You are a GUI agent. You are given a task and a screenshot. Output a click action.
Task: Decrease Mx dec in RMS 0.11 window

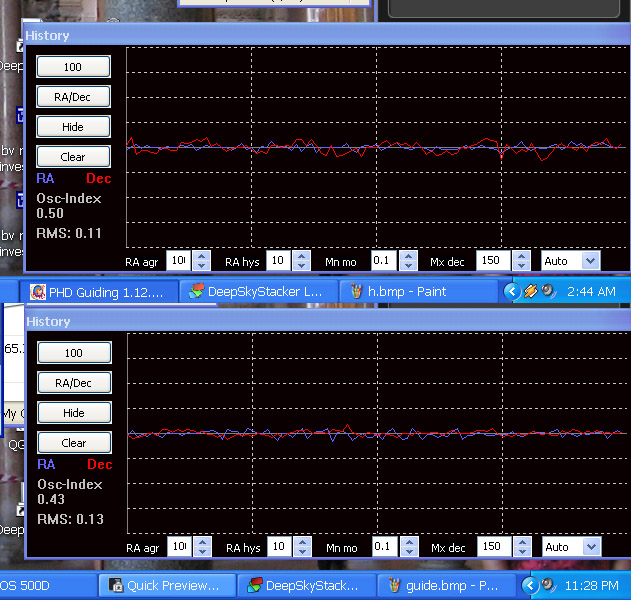(522, 265)
